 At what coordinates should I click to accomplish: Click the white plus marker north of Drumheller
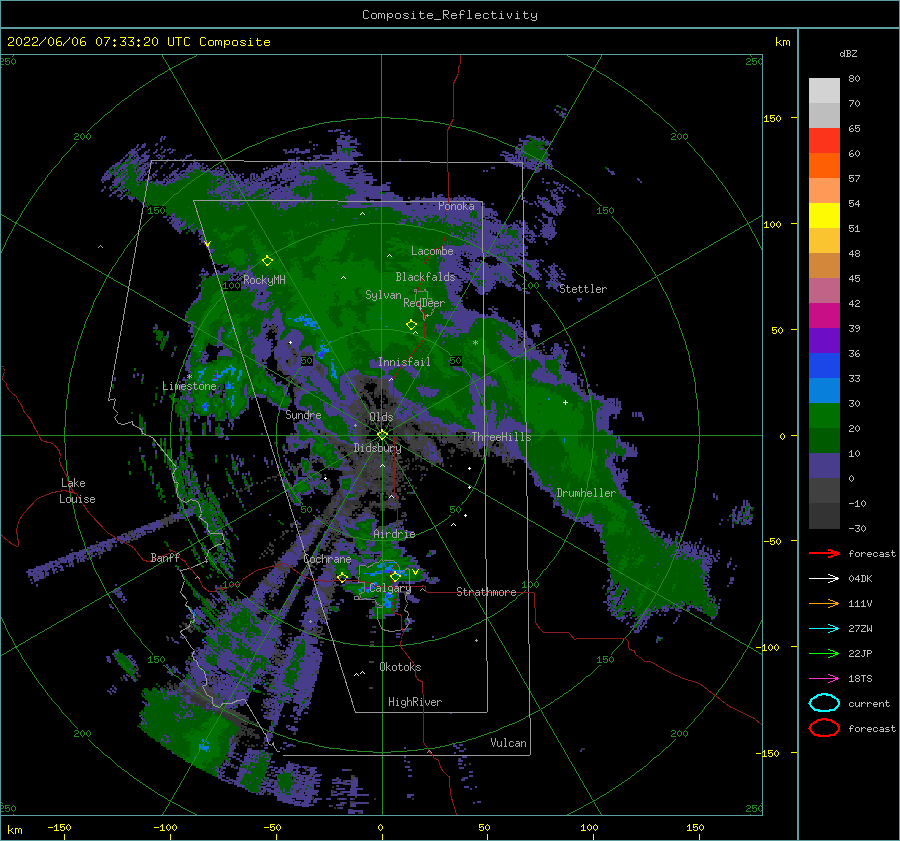point(565,402)
